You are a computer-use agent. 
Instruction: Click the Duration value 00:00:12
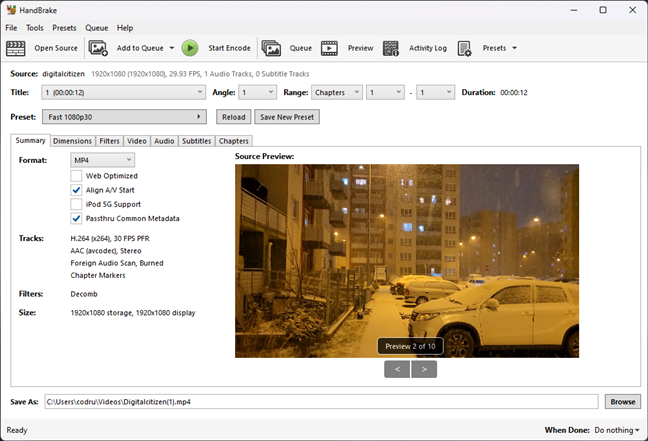click(x=514, y=93)
